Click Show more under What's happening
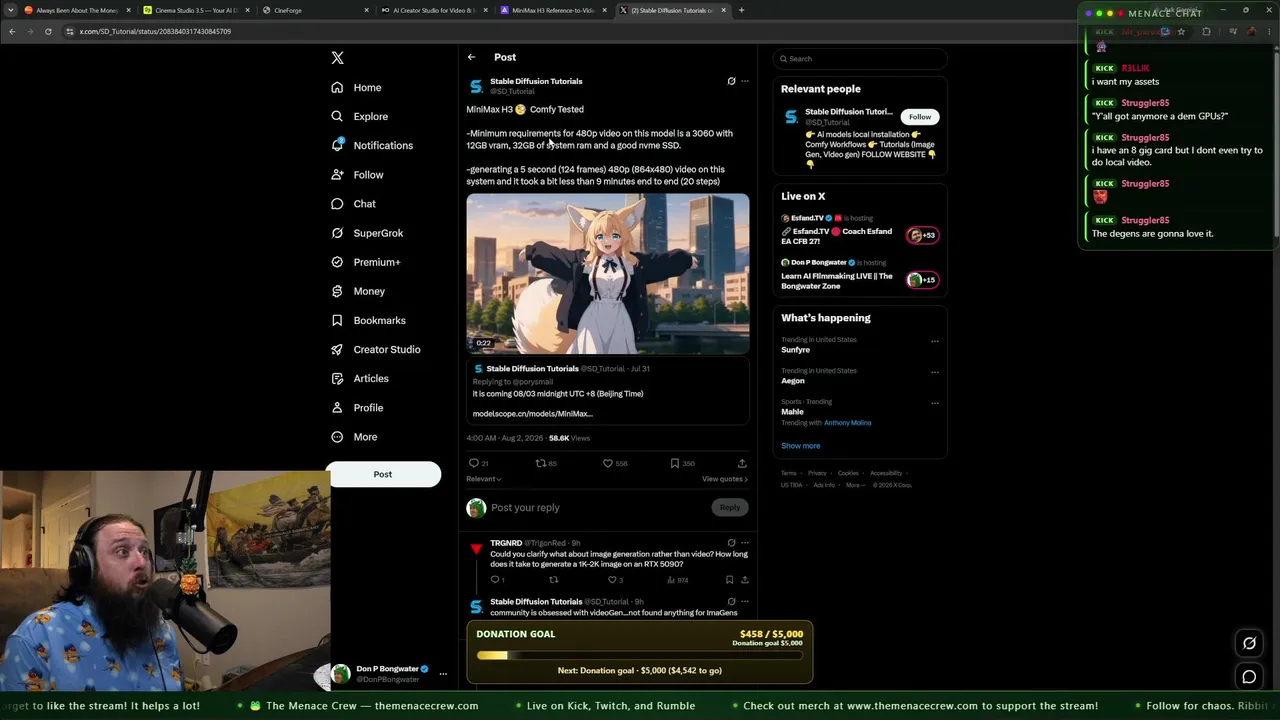The image size is (1280, 720). pyautogui.click(x=800, y=446)
